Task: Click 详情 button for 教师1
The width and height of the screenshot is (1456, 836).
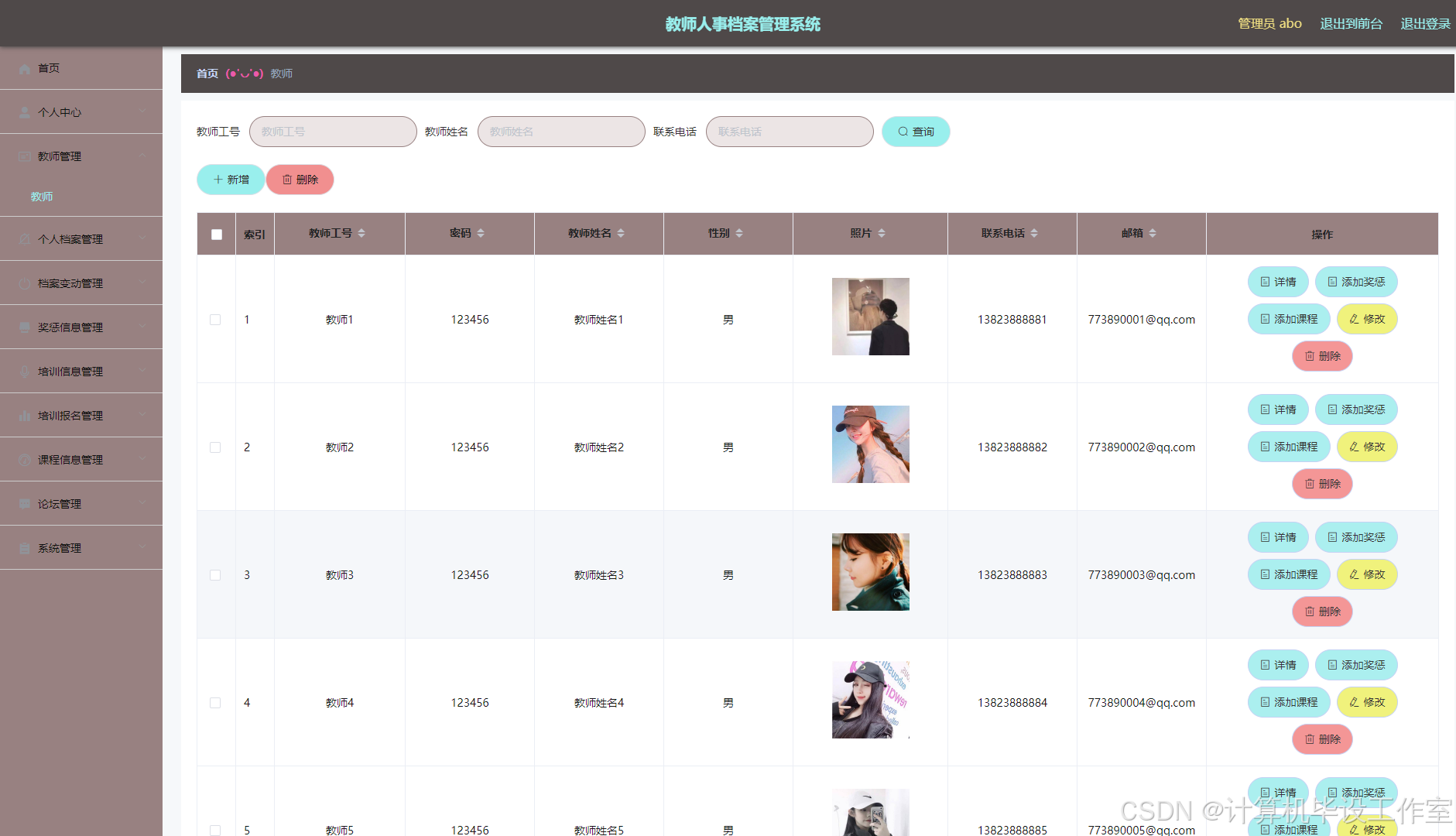Action: (1278, 282)
